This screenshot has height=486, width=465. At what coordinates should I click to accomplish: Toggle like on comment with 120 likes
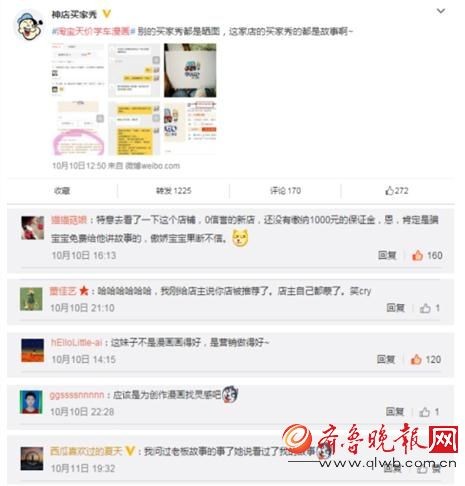[426, 359]
